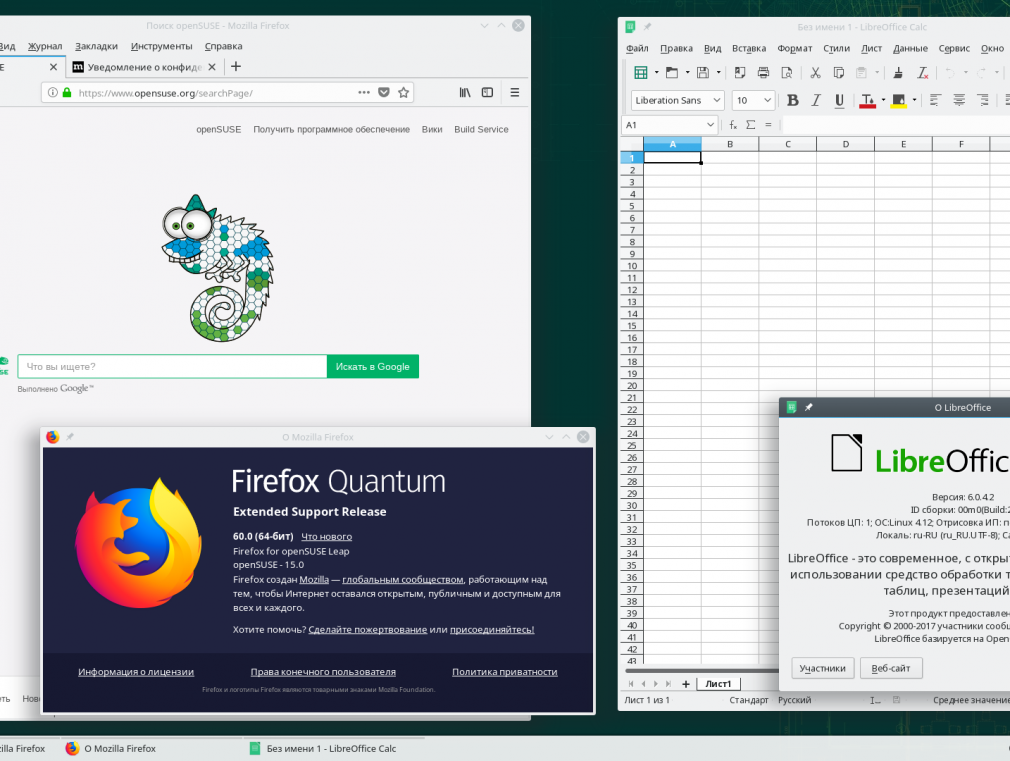Toggle Align Right in Calc

(982, 100)
